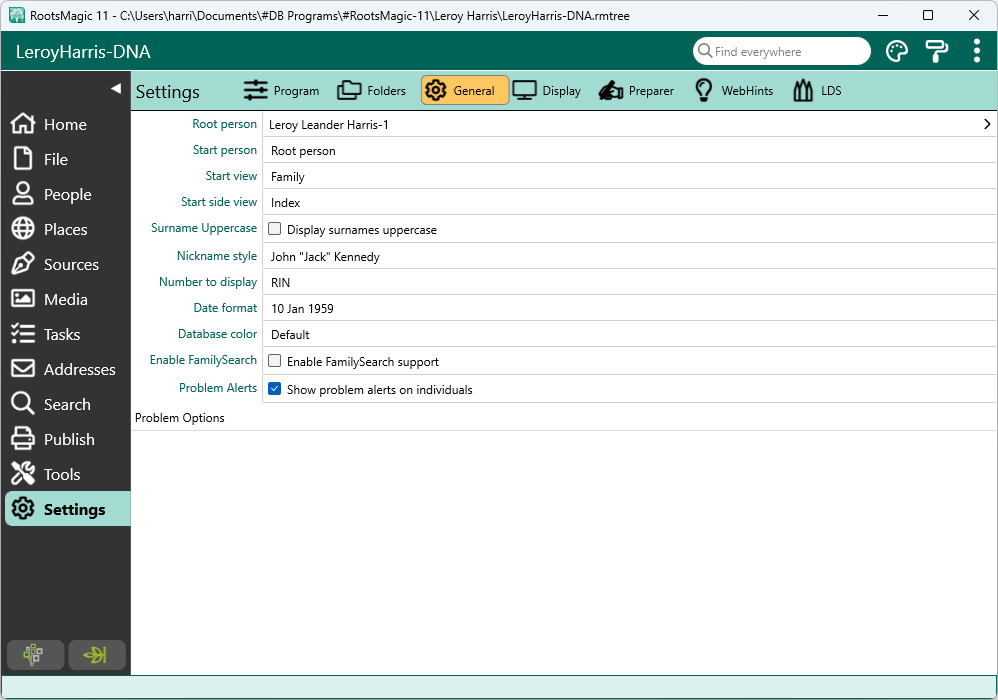Close the RootsMagic window
This screenshot has width=998, height=700.
tap(974, 15)
